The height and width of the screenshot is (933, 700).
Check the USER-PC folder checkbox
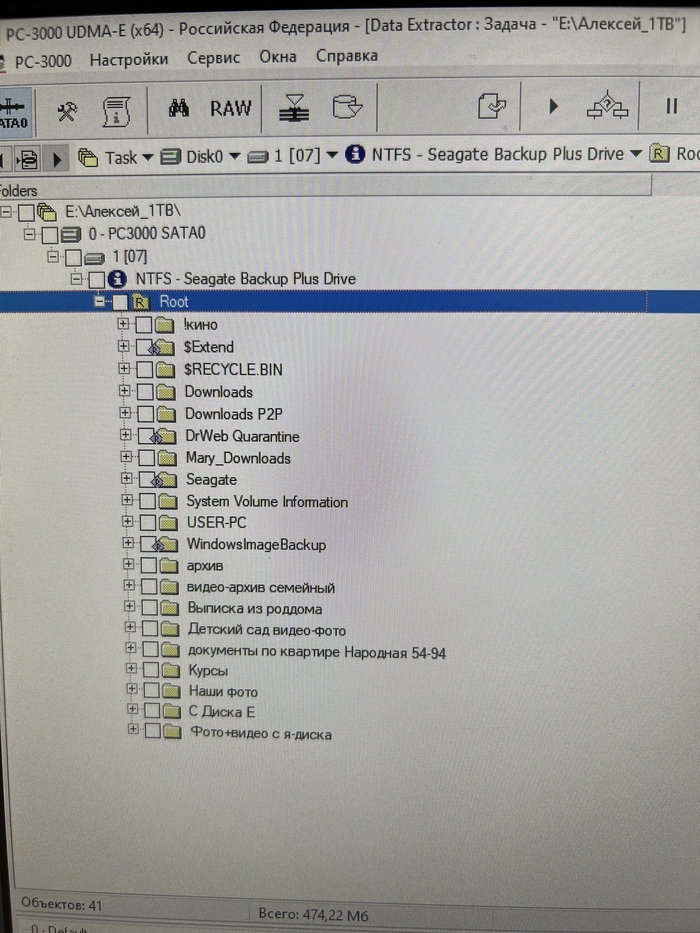[x=148, y=522]
